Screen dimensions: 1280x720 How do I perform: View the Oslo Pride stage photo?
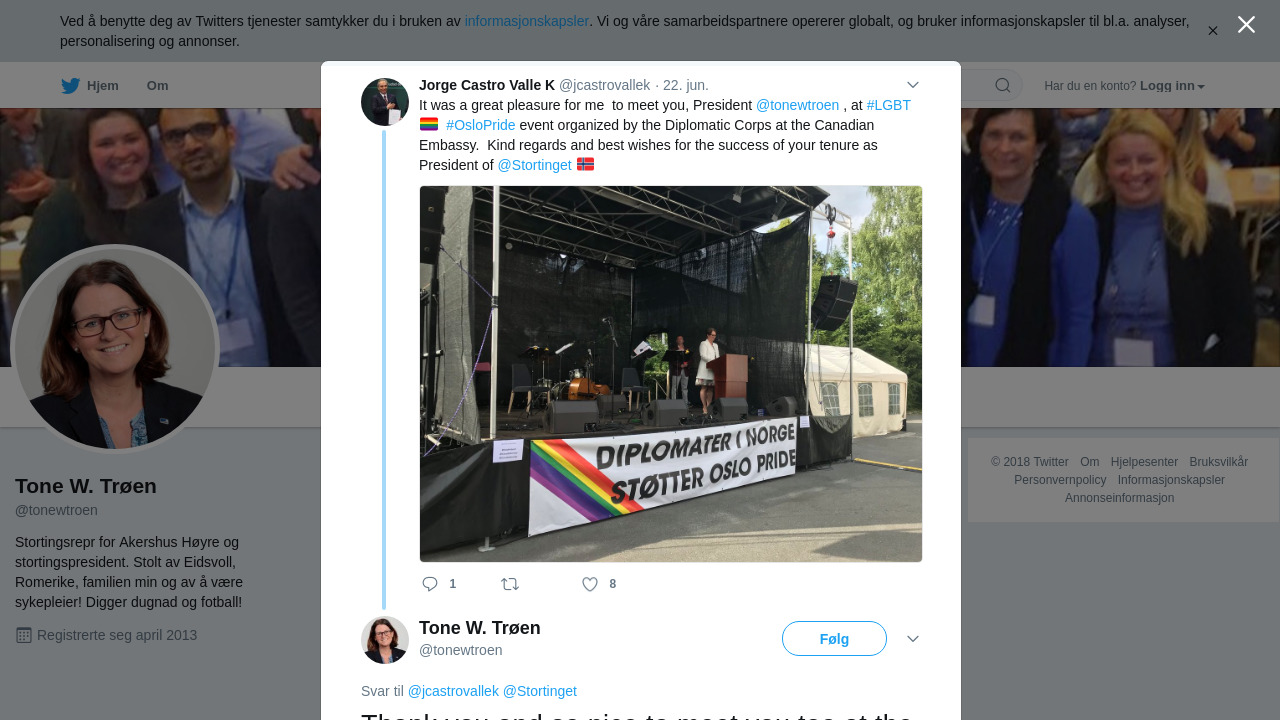pyautogui.click(x=671, y=374)
